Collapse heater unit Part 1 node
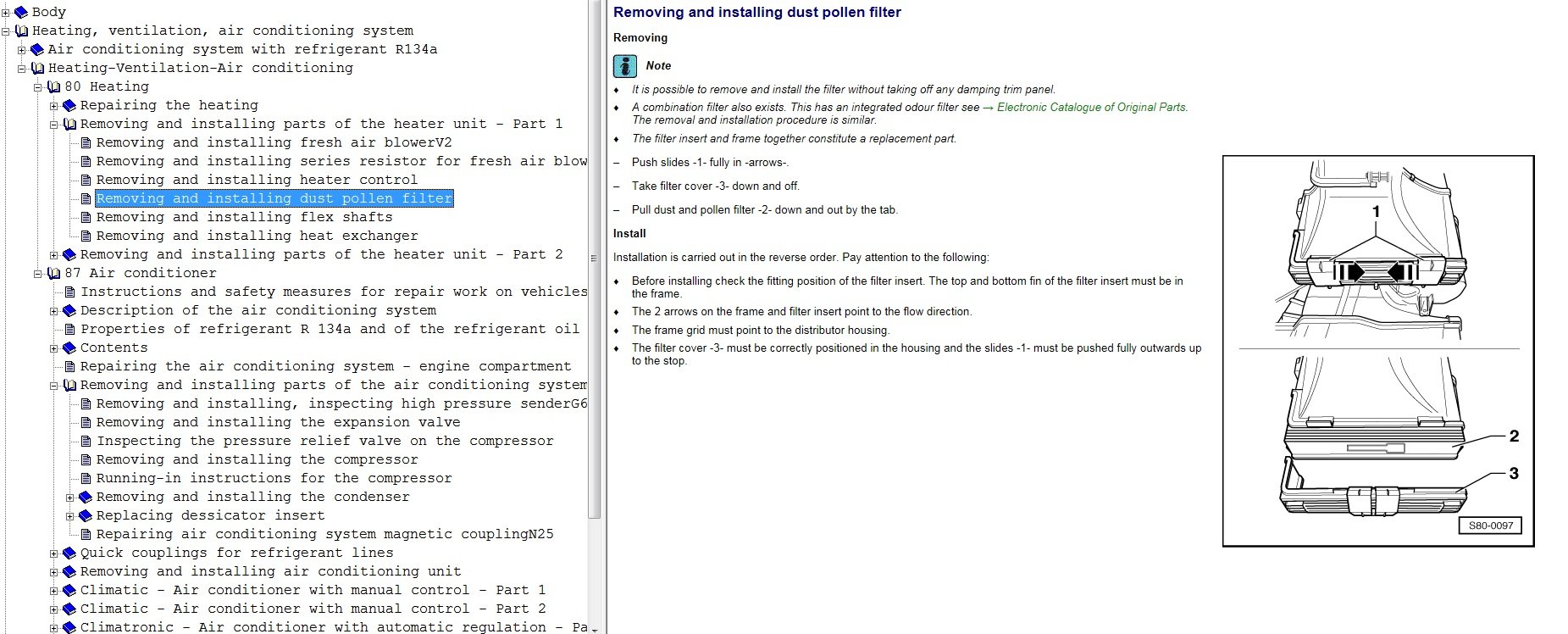 [54, 125]
